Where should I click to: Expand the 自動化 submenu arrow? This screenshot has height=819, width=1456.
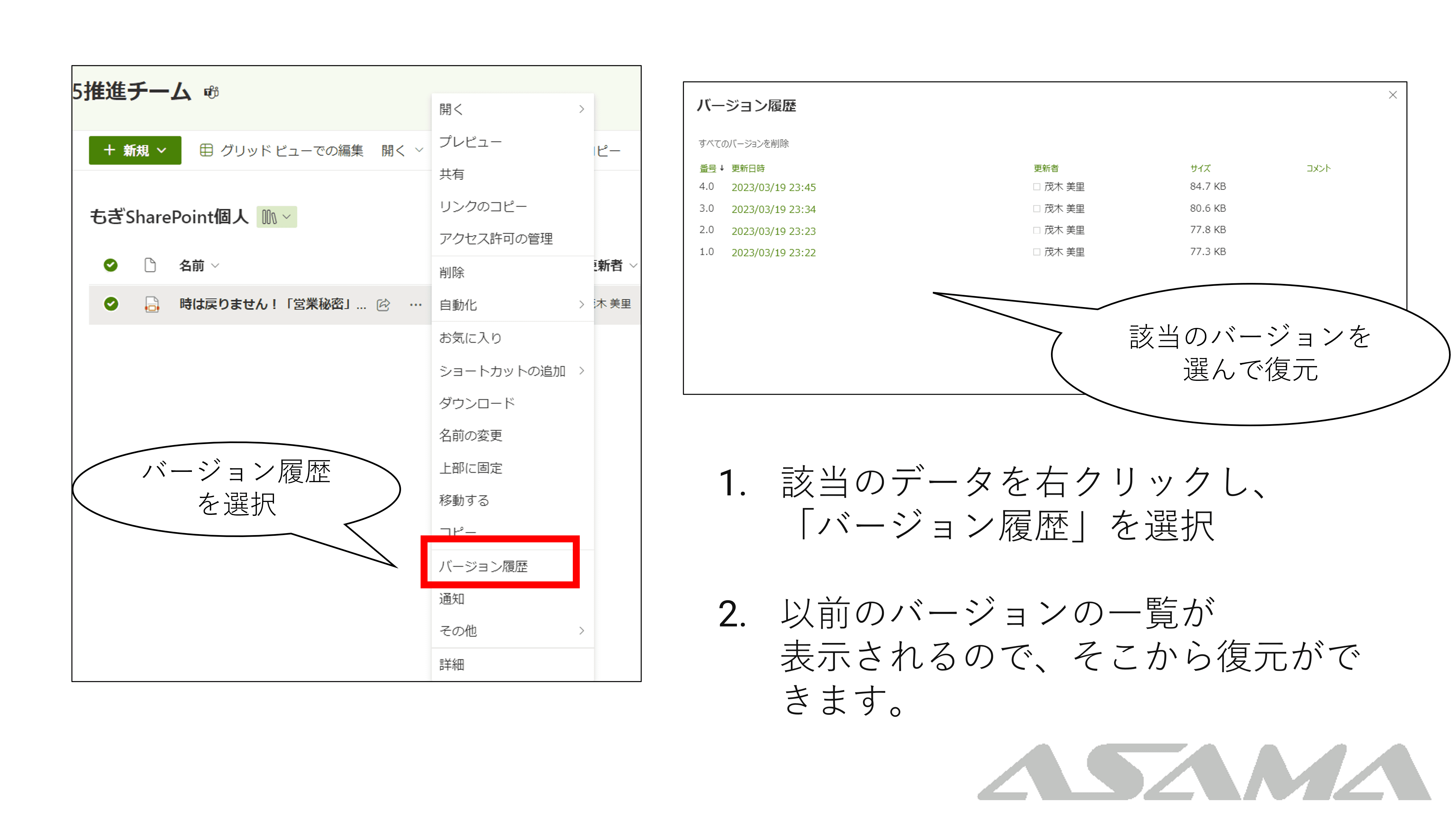[582, 305]
